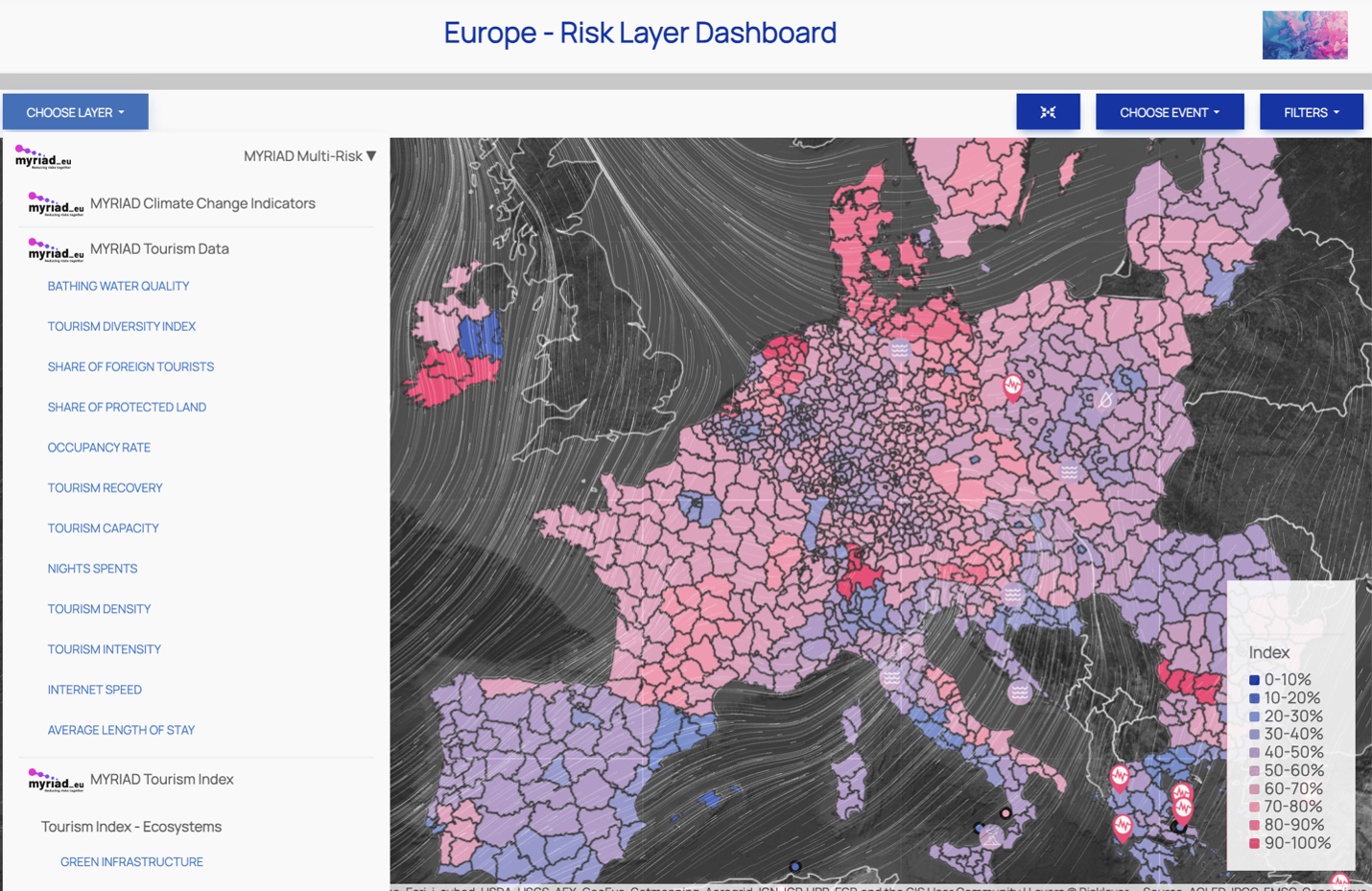Select the Tourism Diversity Index layer
The width and height of the screenshot is (1372, 891).
point(122,326)
